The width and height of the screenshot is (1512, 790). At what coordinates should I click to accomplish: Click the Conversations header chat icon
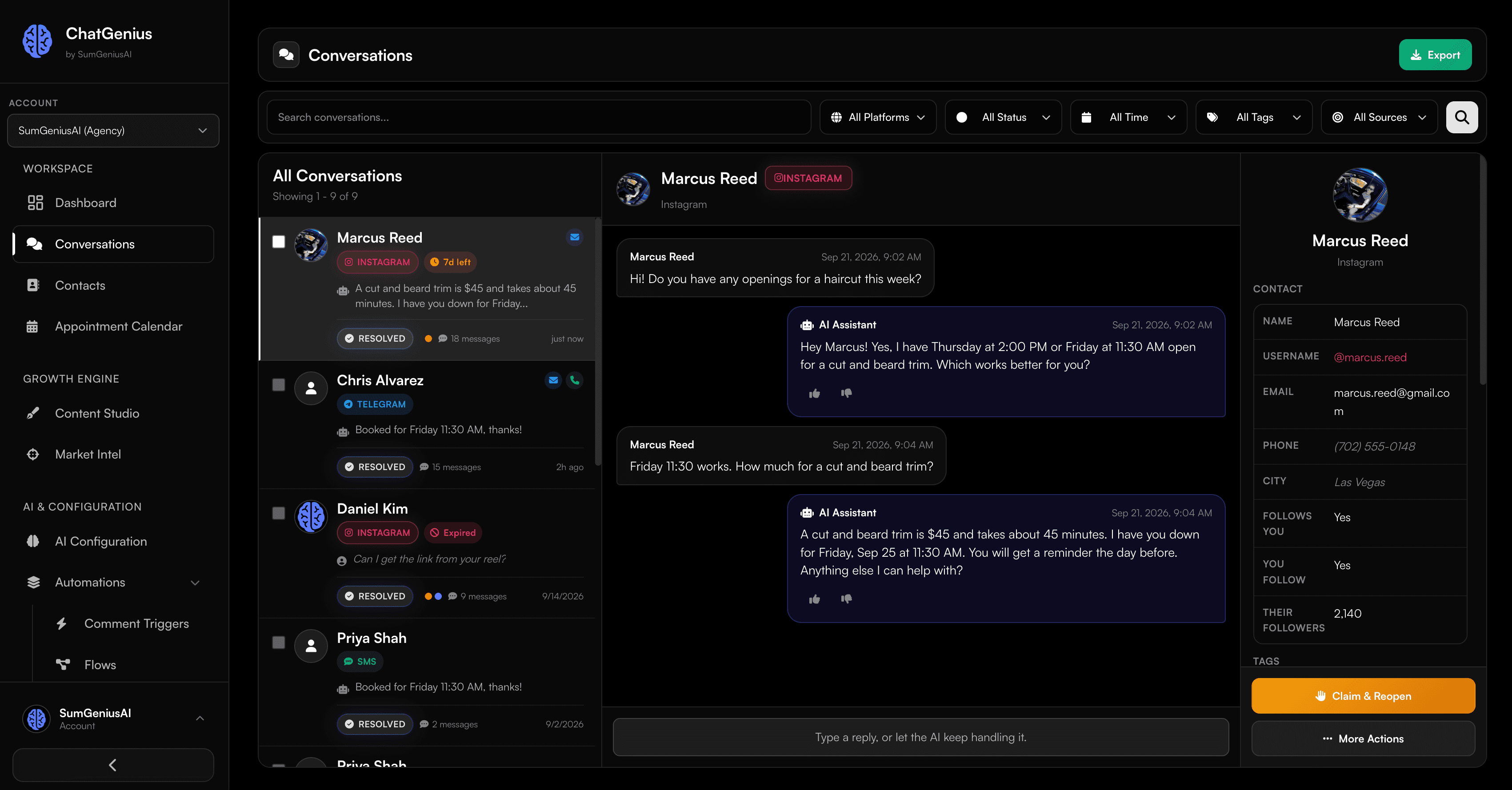click(286, 55)
